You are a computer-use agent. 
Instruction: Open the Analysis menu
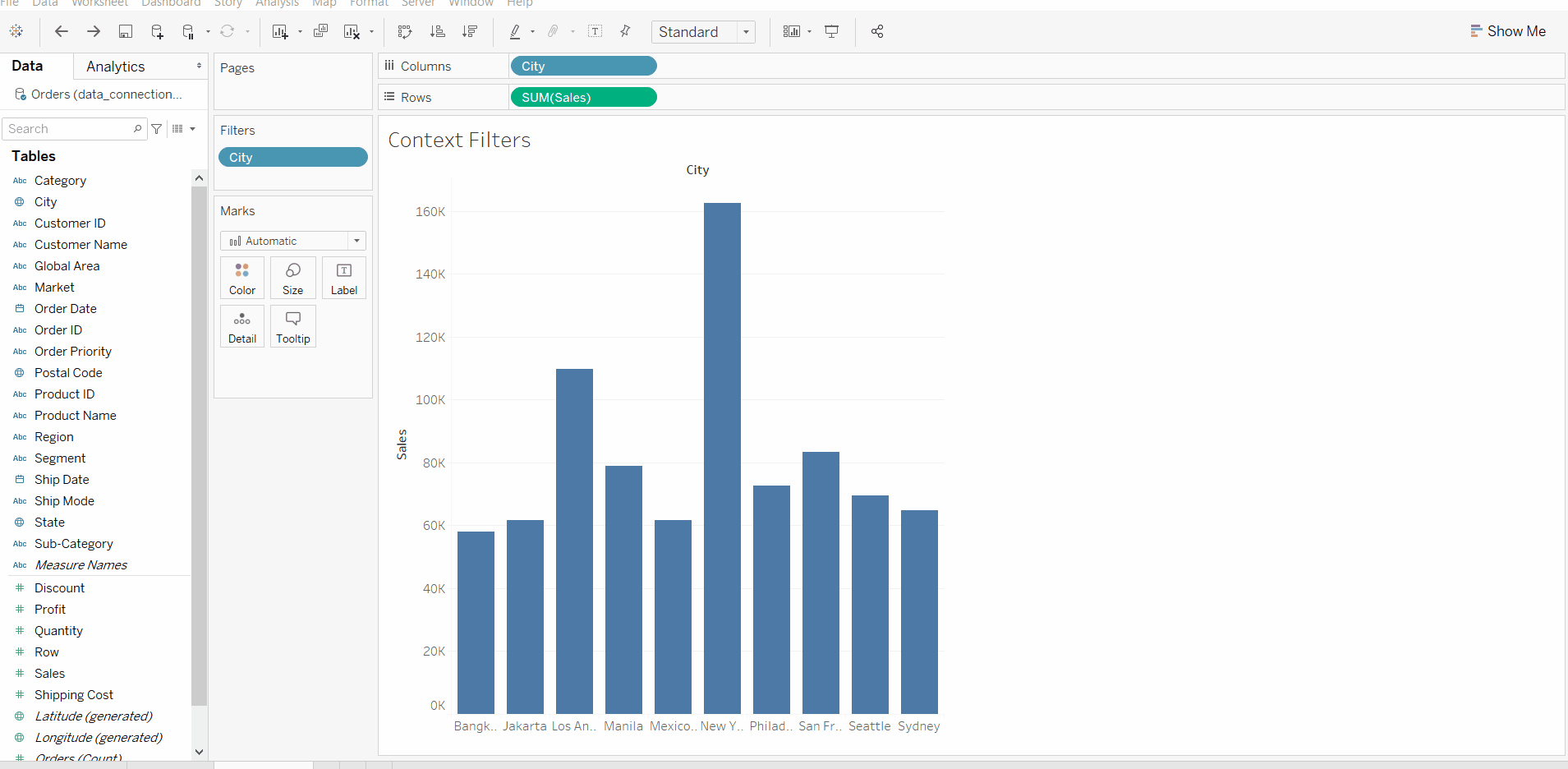(277, 4)
